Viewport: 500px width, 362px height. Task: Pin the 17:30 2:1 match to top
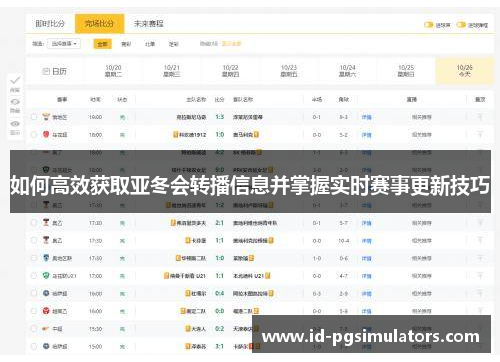click(480, 222)
